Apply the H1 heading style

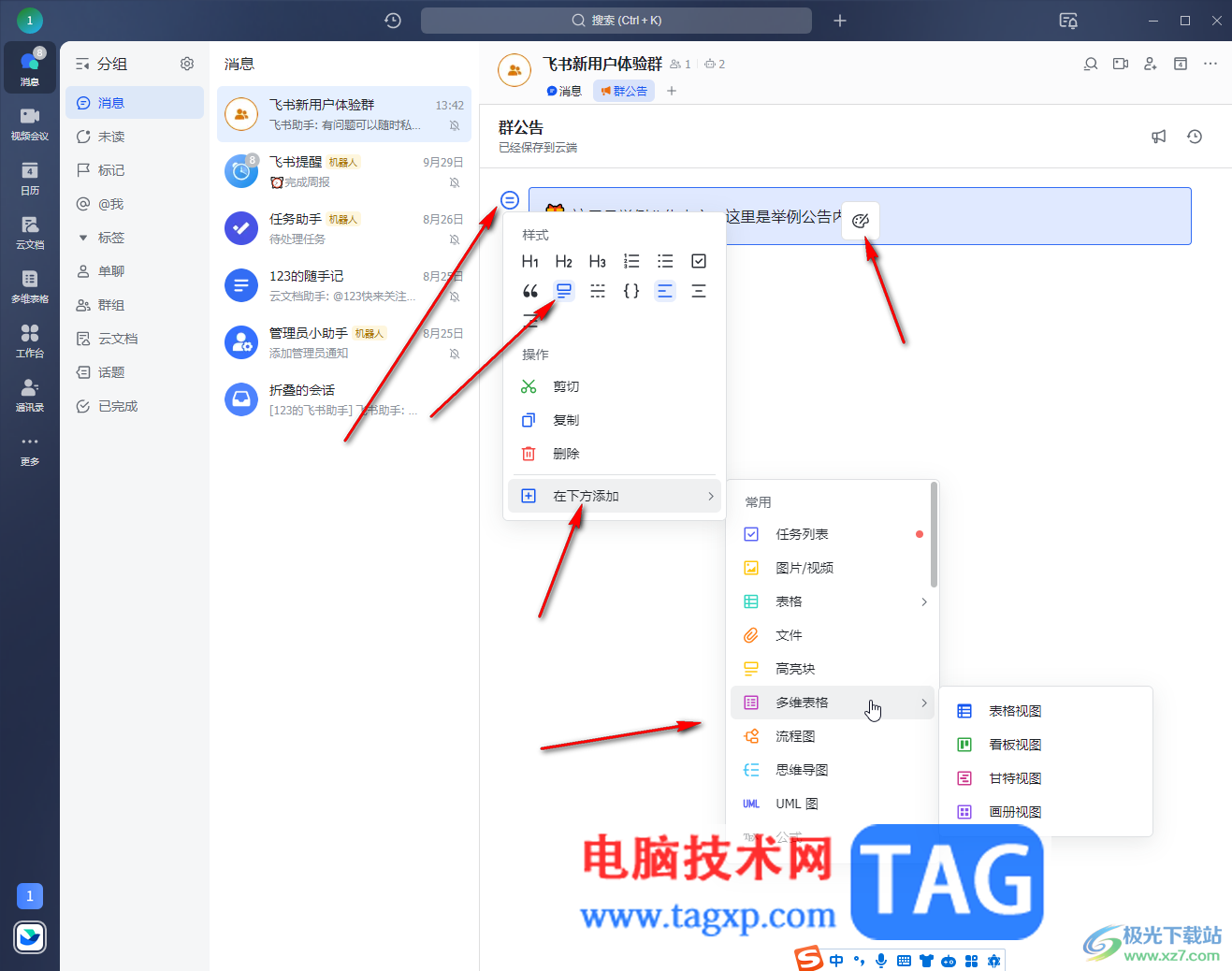pos(530,261)
